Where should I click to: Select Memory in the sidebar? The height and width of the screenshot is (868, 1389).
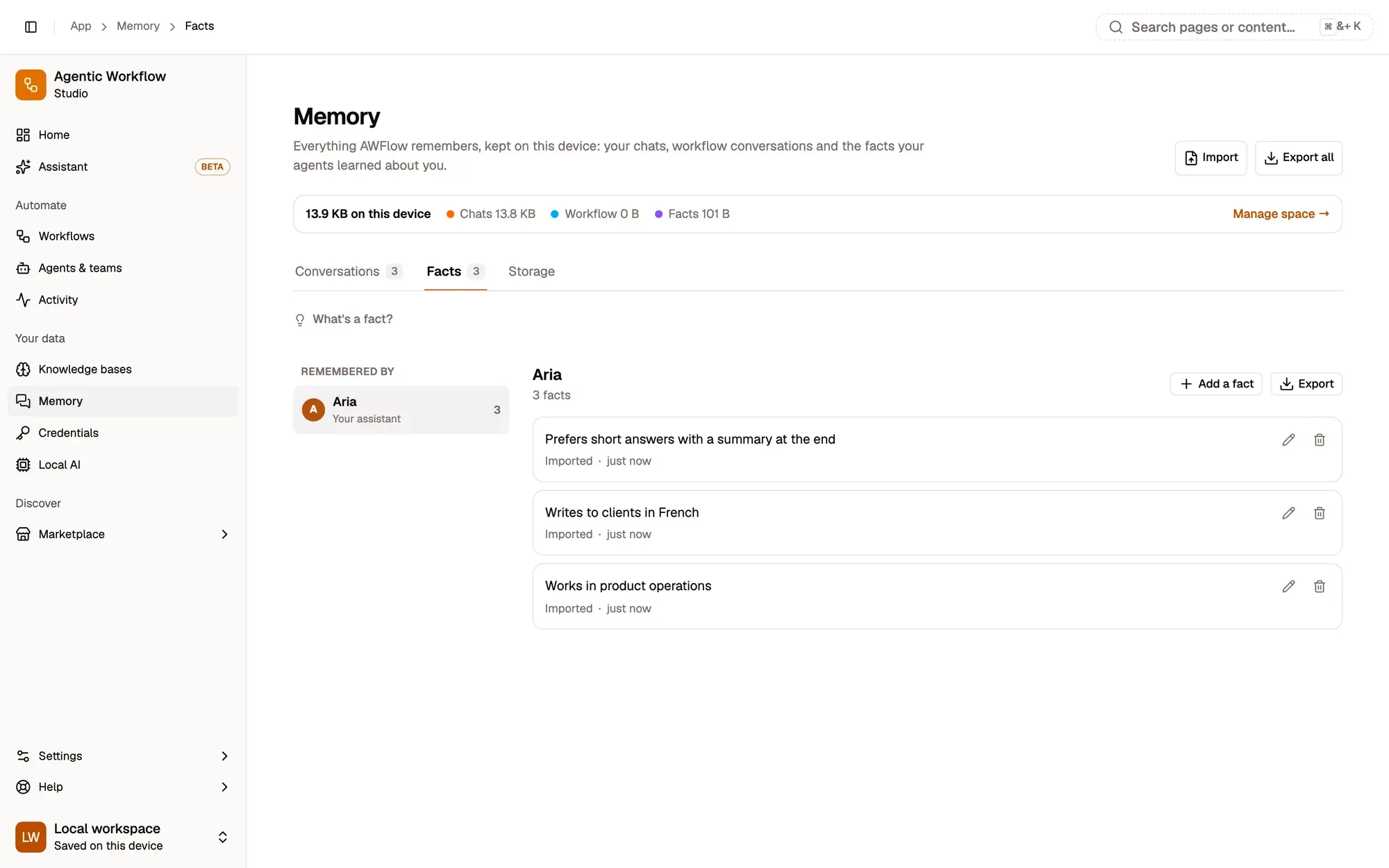tap(123, 401)
